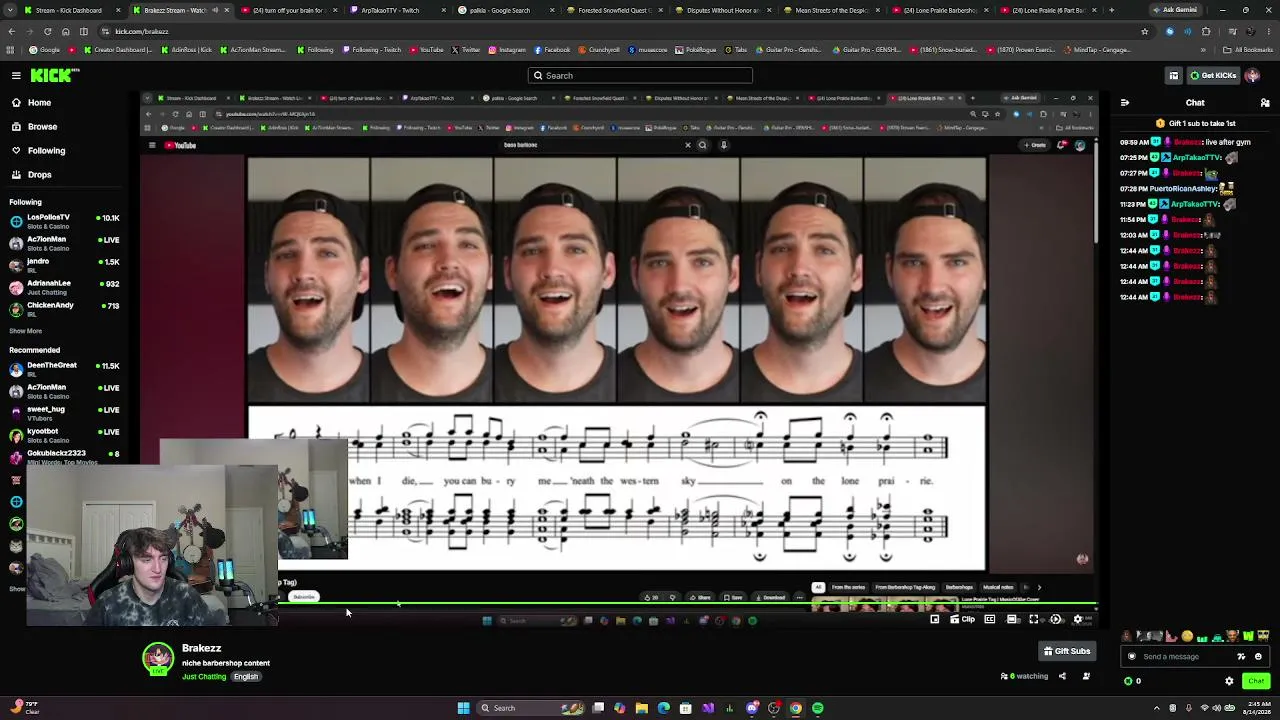Click the Brakezz channel avatar
Screen dimensions: 1280x720
157,659
